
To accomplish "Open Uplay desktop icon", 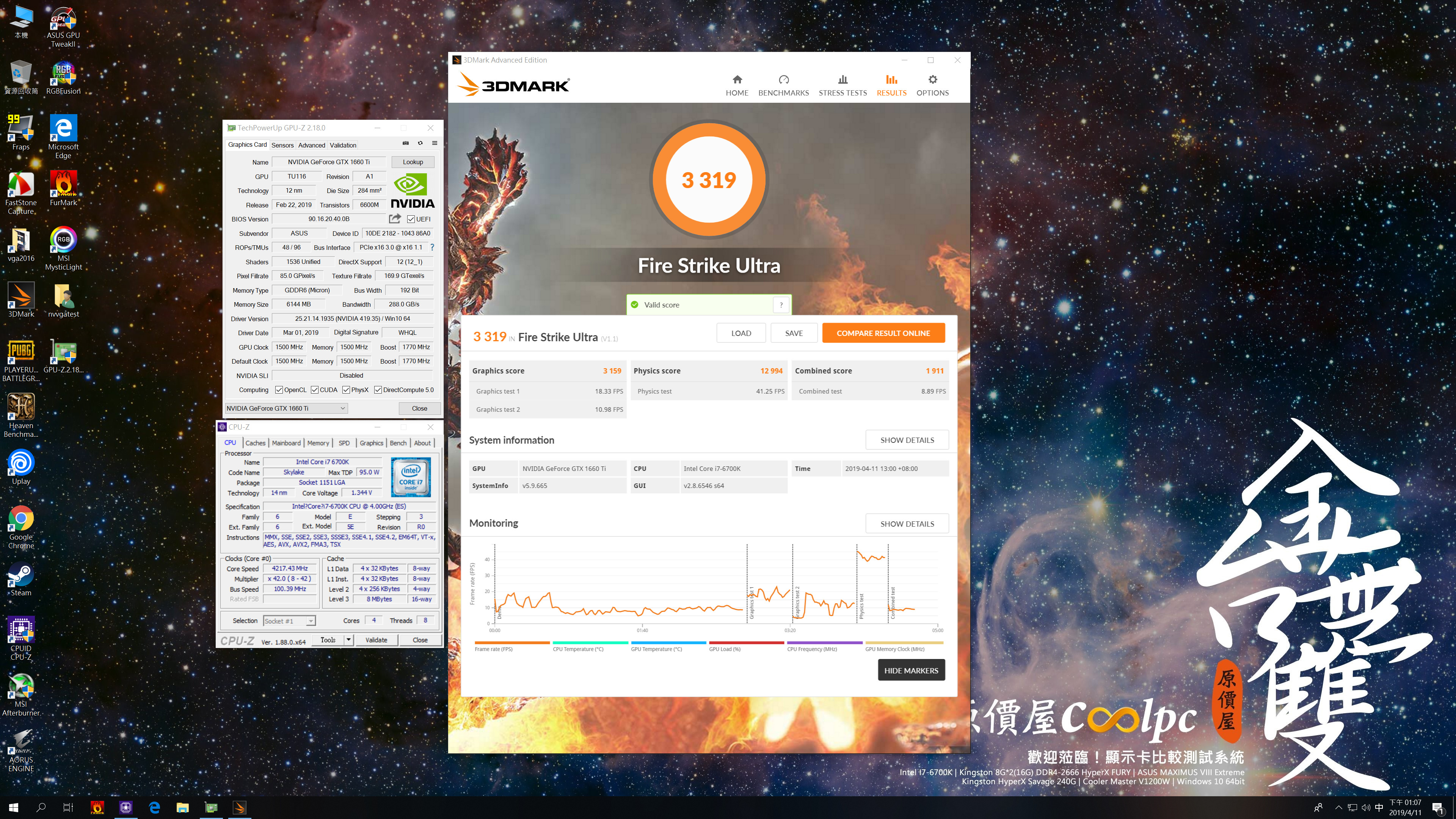I will click(21, 468).
